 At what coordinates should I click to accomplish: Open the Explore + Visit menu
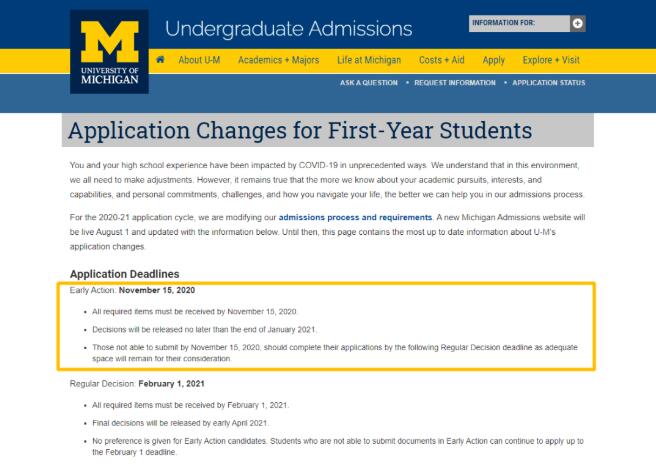[551, 60]
